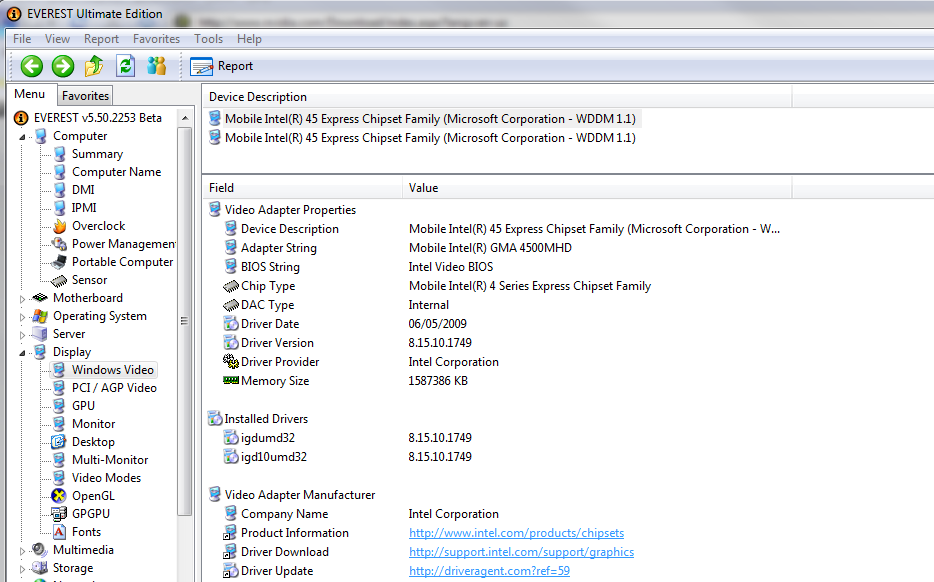Viewport: 934px width, 582px height.
Task: Click the Refresh toolbar icon
Action: click(126, 66)
